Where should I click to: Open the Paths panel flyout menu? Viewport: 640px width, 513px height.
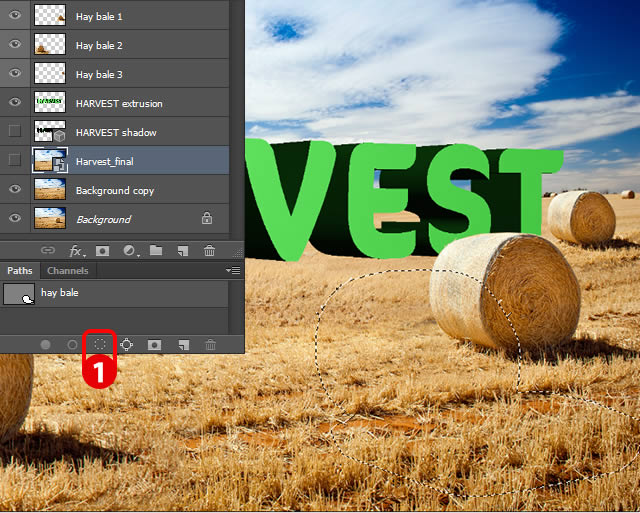pos(233,270)
